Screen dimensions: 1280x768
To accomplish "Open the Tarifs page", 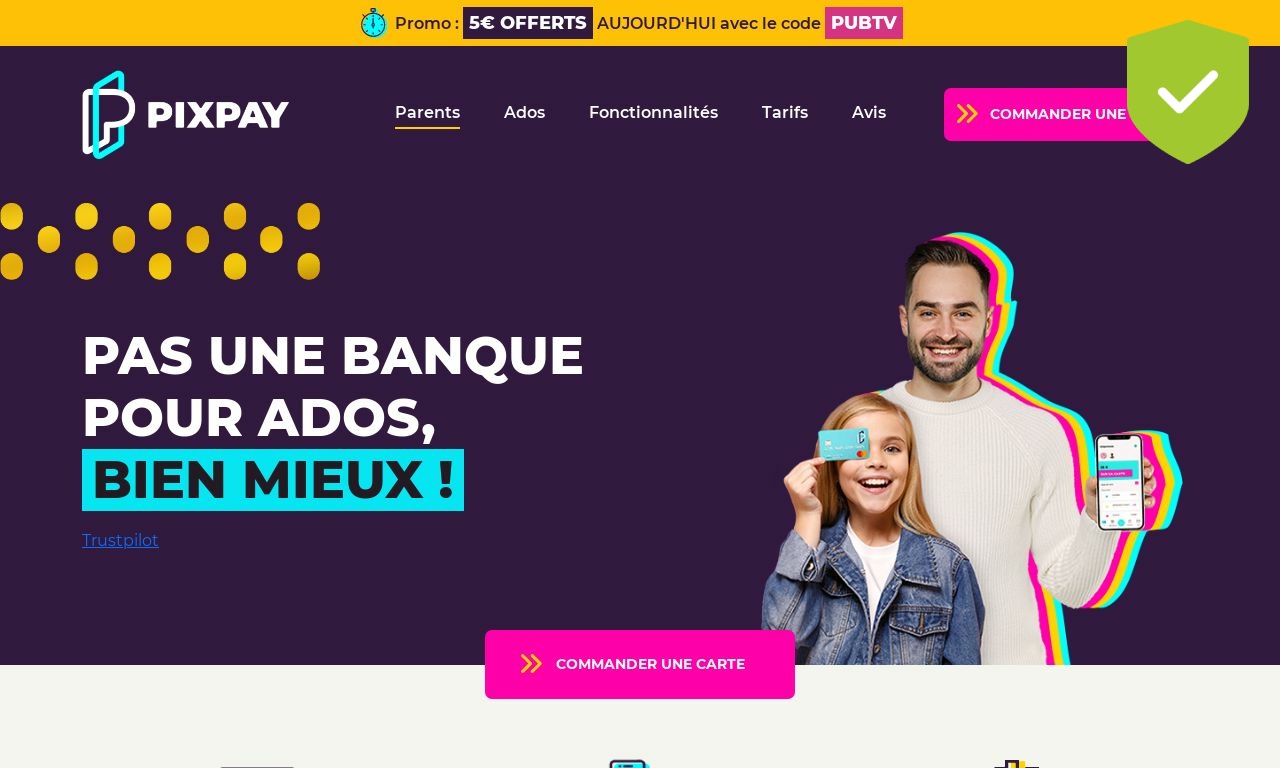I will [x=785, y=113].
